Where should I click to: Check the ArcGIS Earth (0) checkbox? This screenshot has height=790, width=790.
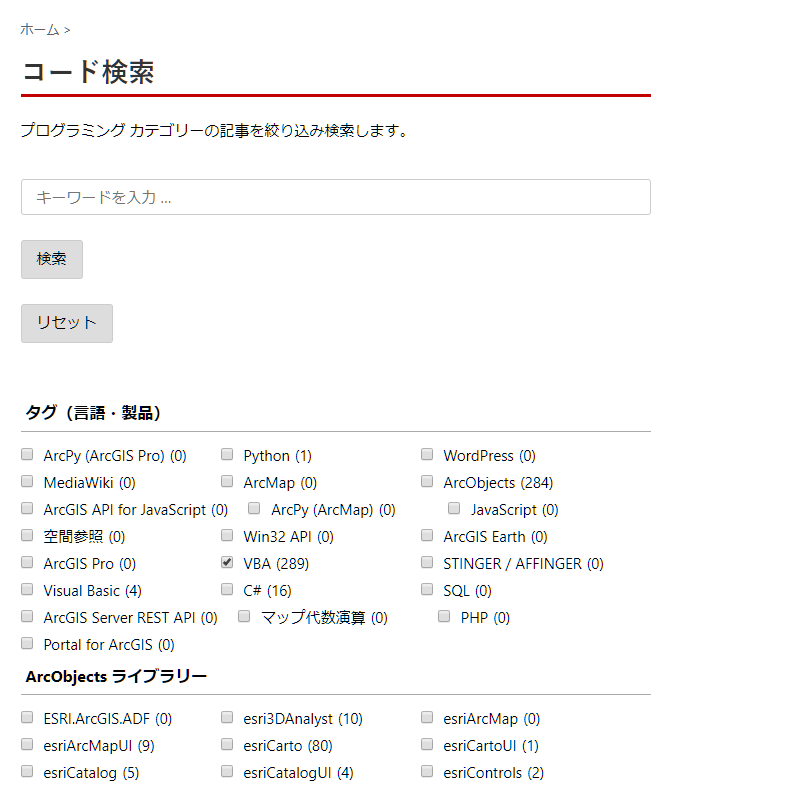pyautogui.click(x=427, y=535)
